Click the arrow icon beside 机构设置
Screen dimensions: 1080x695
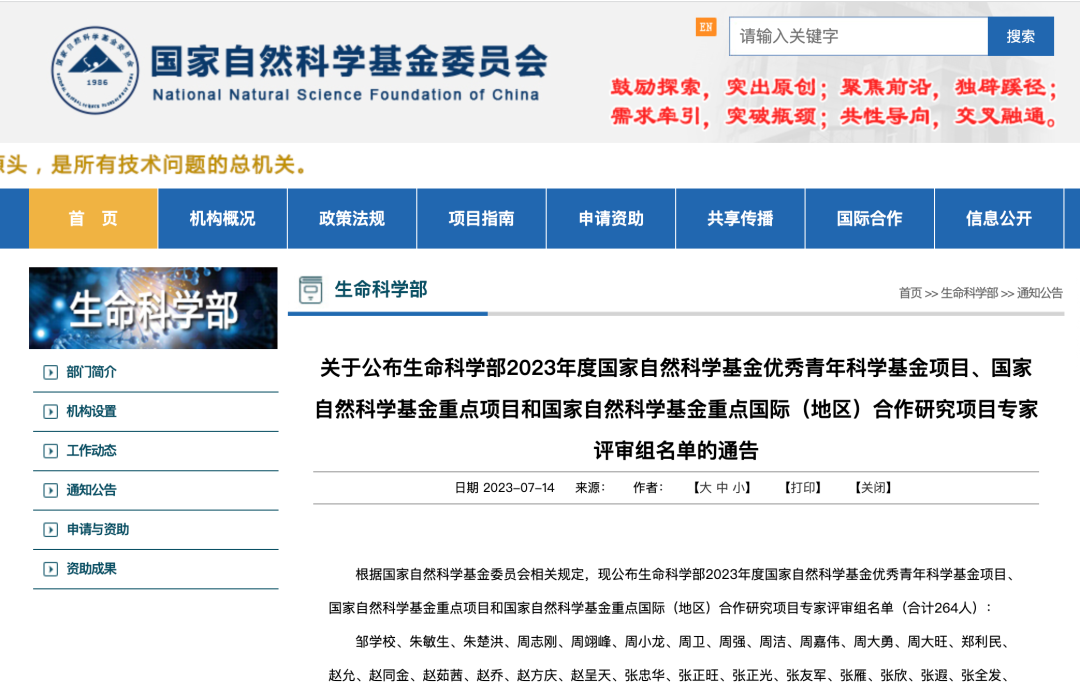click(50, 412)
